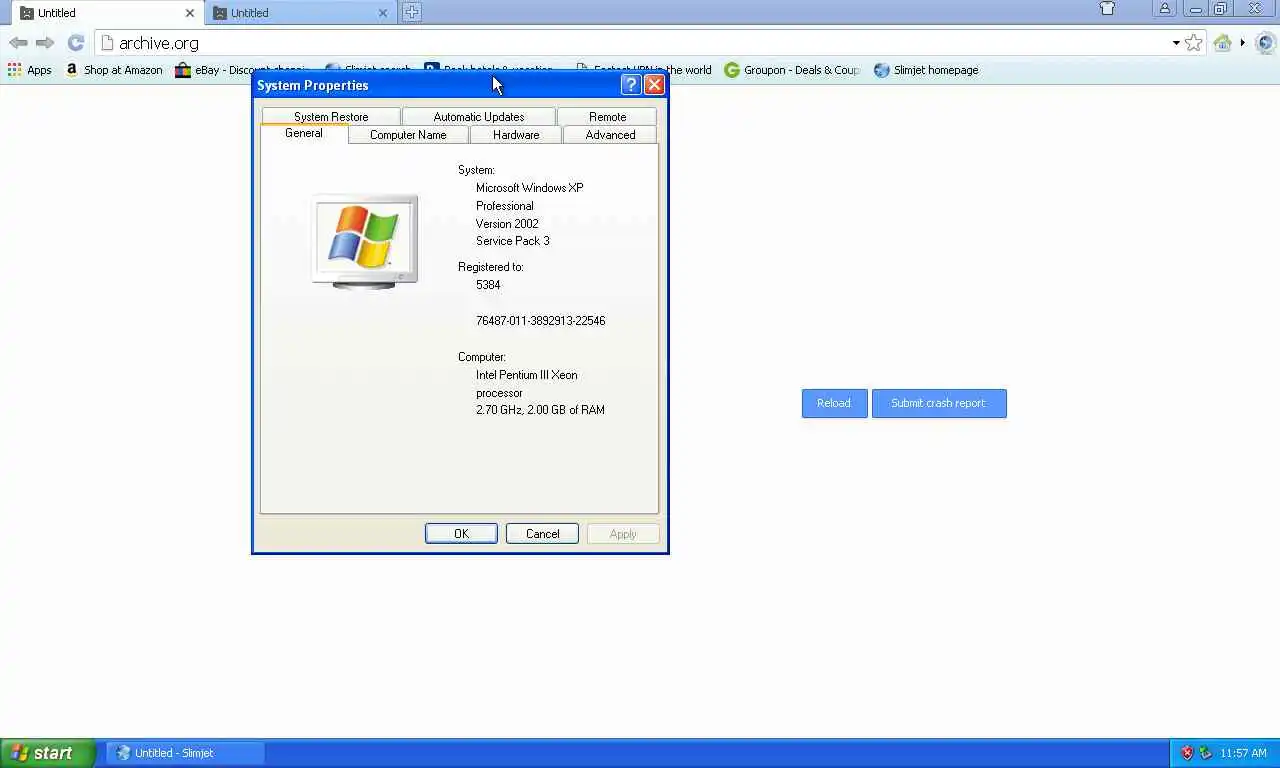Open a new tab with the plus button
The width and height of the screenshot is (1280, 768).
click(x=411, y=12)
